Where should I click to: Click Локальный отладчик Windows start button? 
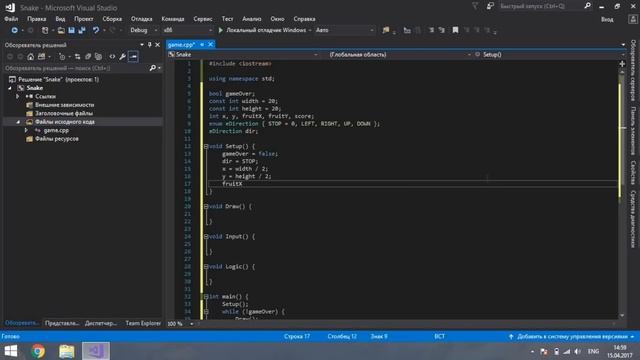263,30
